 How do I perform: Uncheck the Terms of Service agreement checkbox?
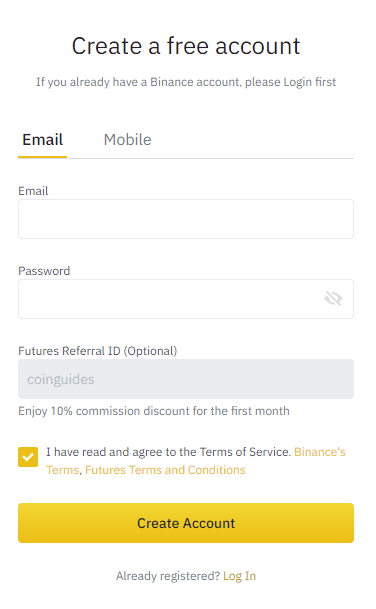[28, 457]
